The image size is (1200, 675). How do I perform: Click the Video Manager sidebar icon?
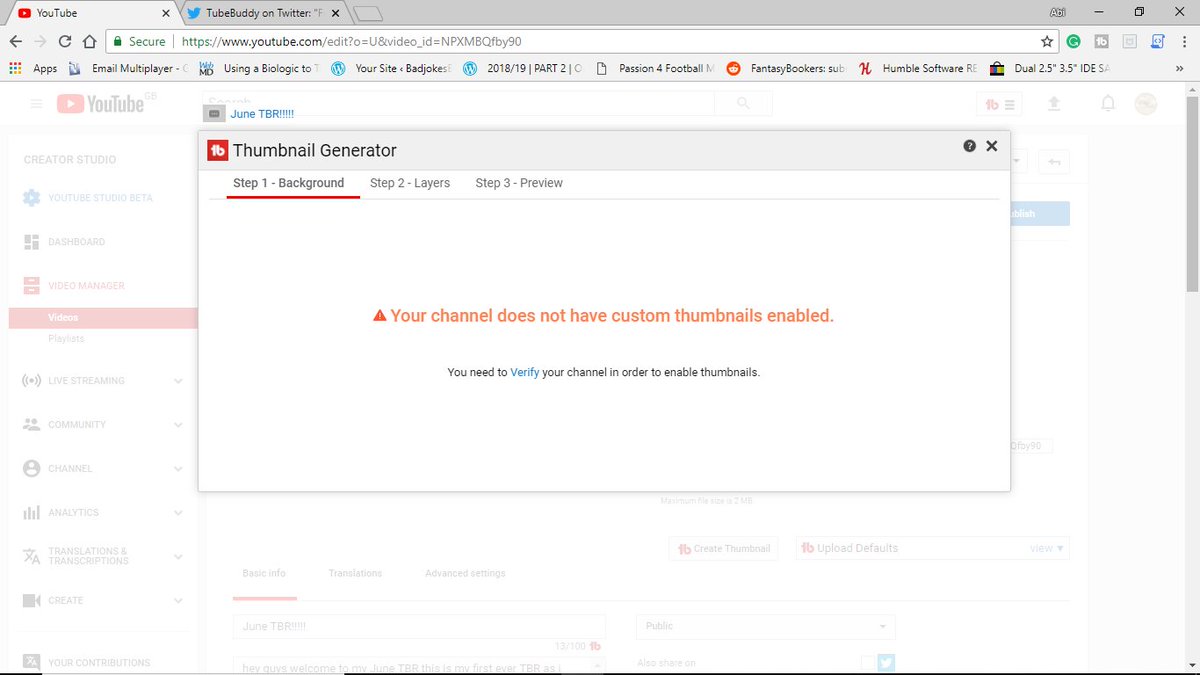[31, 286]
